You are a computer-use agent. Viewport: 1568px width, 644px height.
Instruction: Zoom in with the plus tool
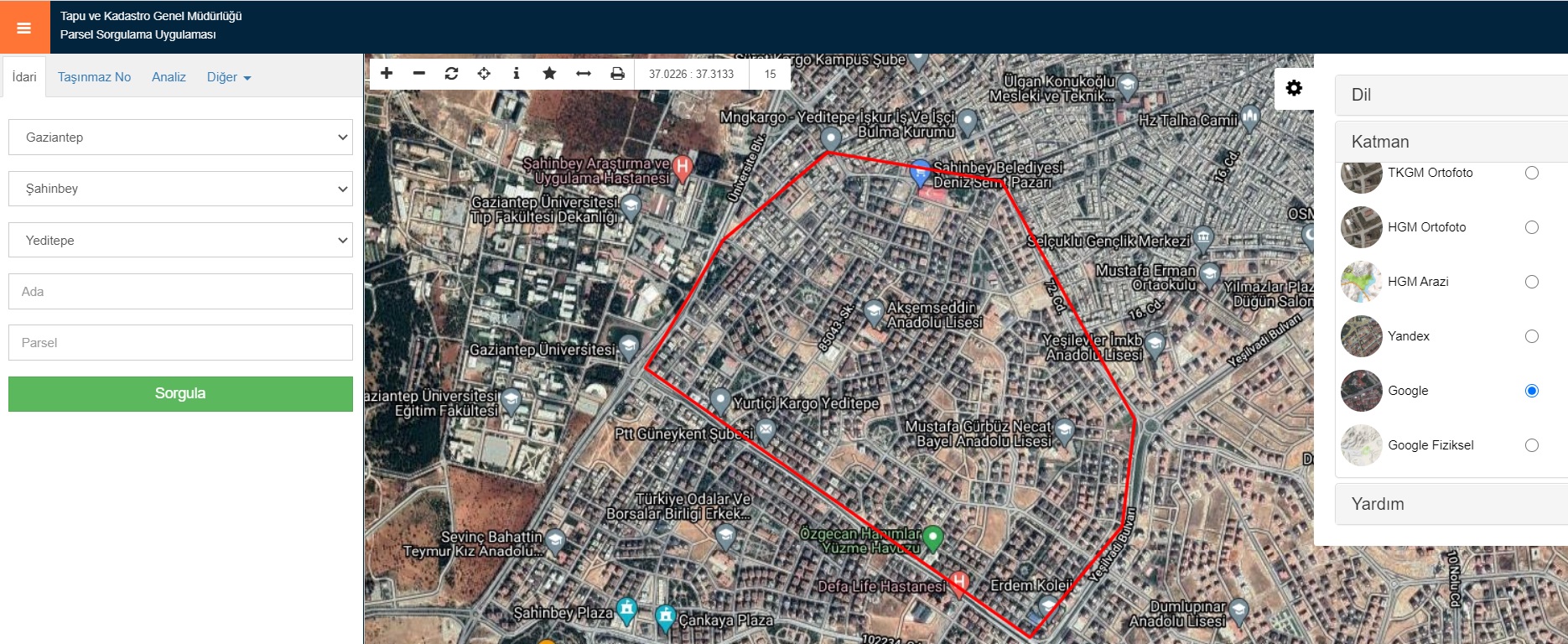pos(387,74)
